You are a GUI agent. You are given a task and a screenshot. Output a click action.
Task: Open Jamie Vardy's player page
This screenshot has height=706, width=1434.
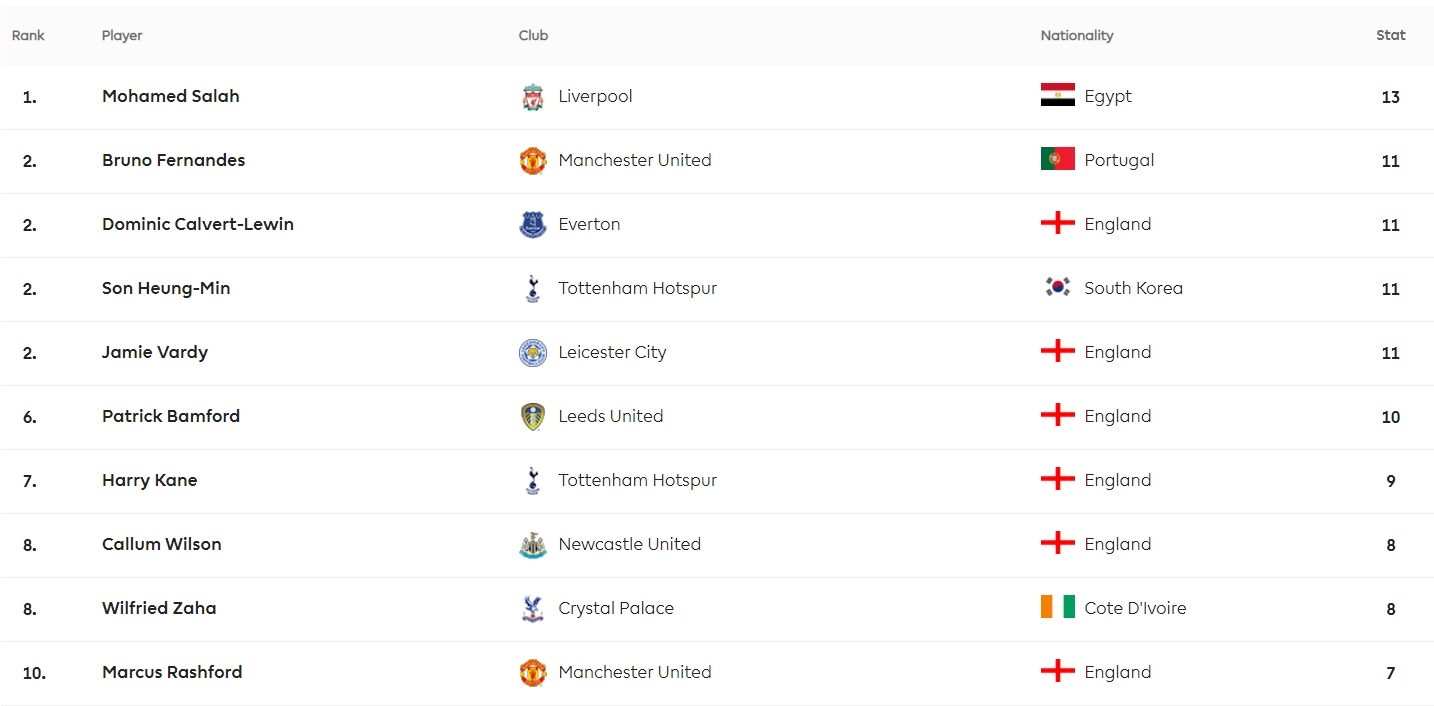155,352
